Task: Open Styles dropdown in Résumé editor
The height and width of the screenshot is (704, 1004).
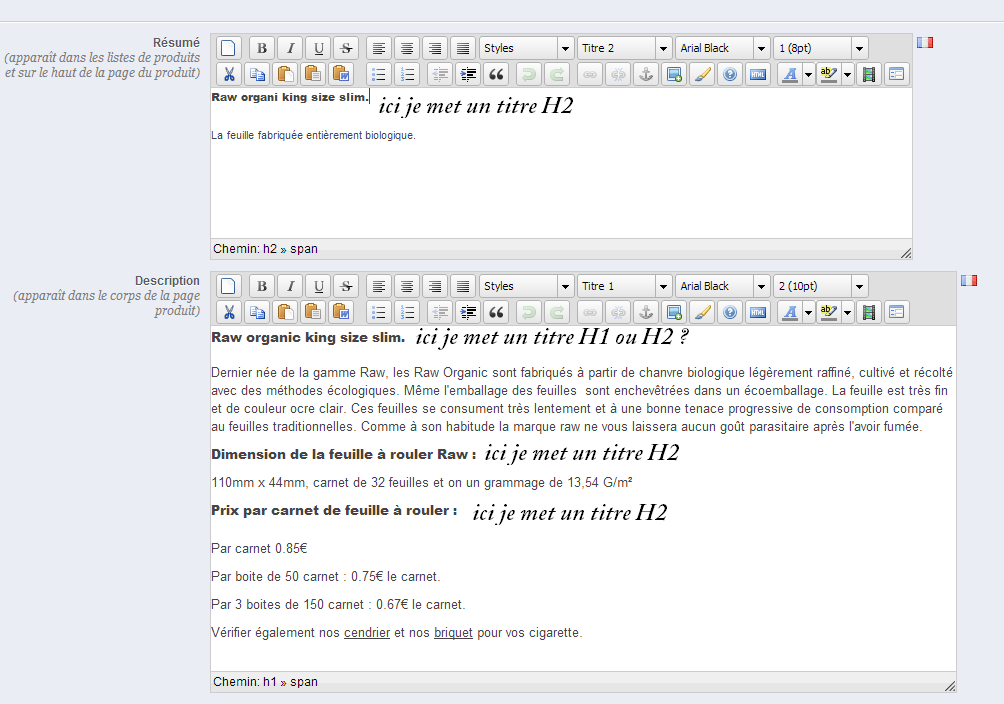Action: [526, 48]
